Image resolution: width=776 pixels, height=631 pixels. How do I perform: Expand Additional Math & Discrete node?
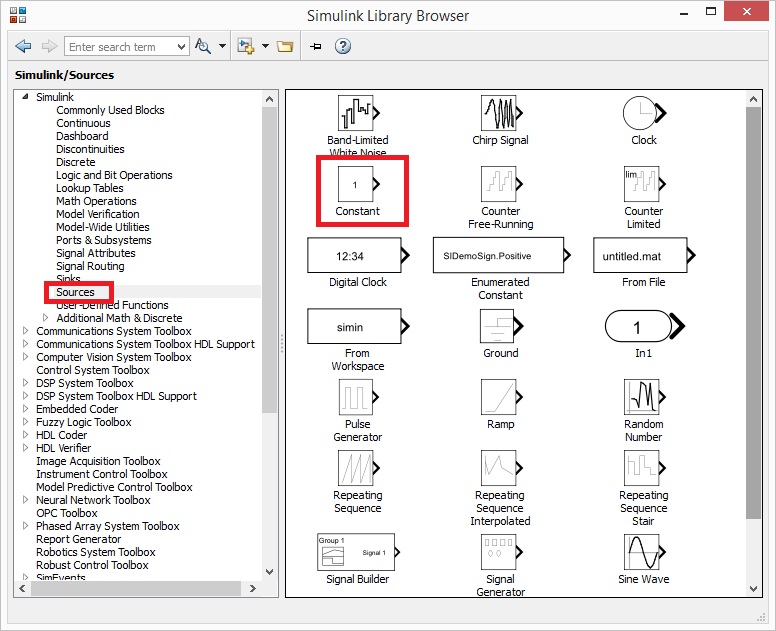click(46, 318)
